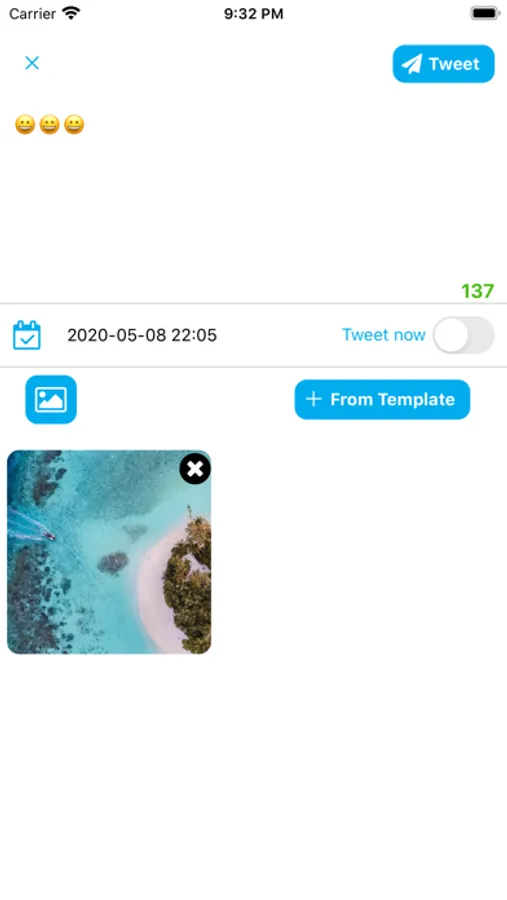Tap the Wi-Fi status icon
507x900 pixels.
coord(71,13)
